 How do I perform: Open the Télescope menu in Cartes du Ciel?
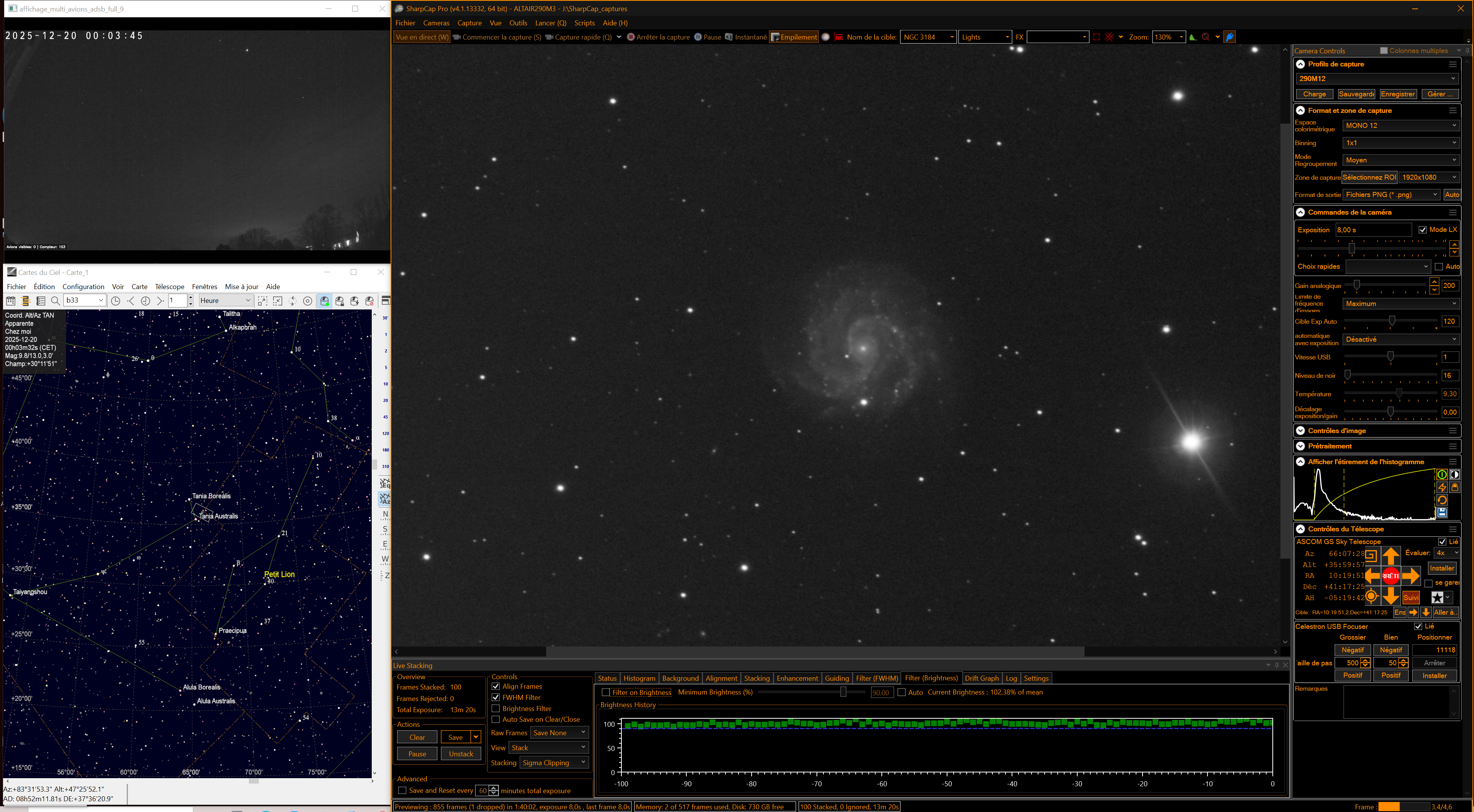click(169, 286)
